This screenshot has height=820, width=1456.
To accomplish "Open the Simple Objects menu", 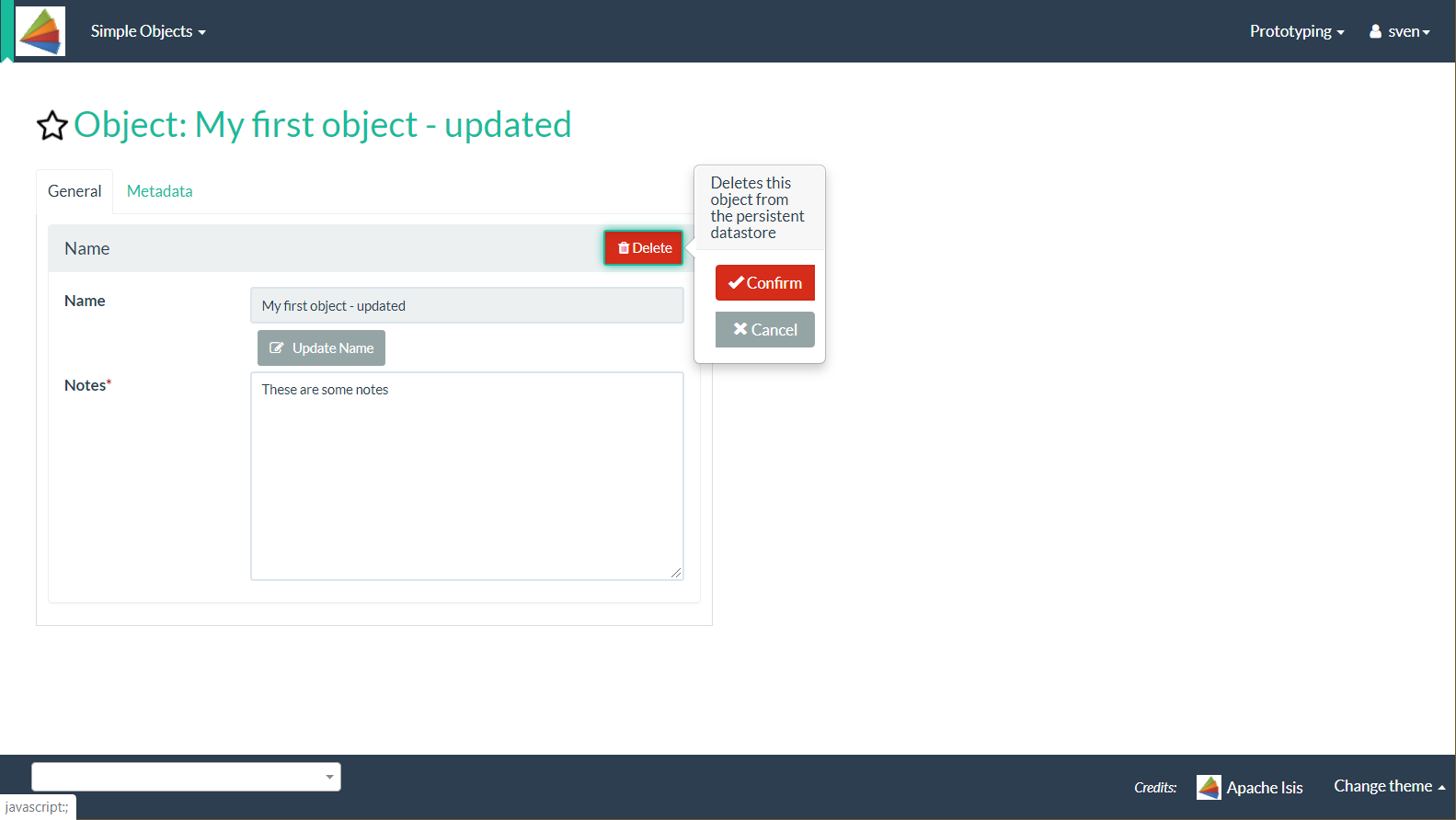I will point(147,31).
